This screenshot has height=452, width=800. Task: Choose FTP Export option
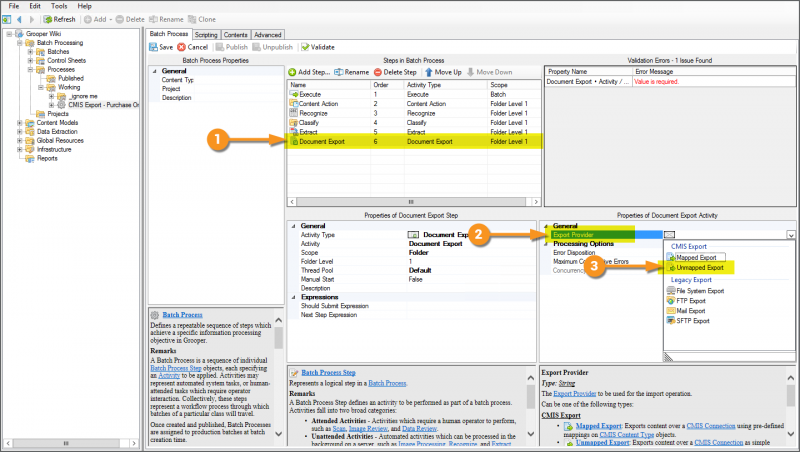(686, 301)
